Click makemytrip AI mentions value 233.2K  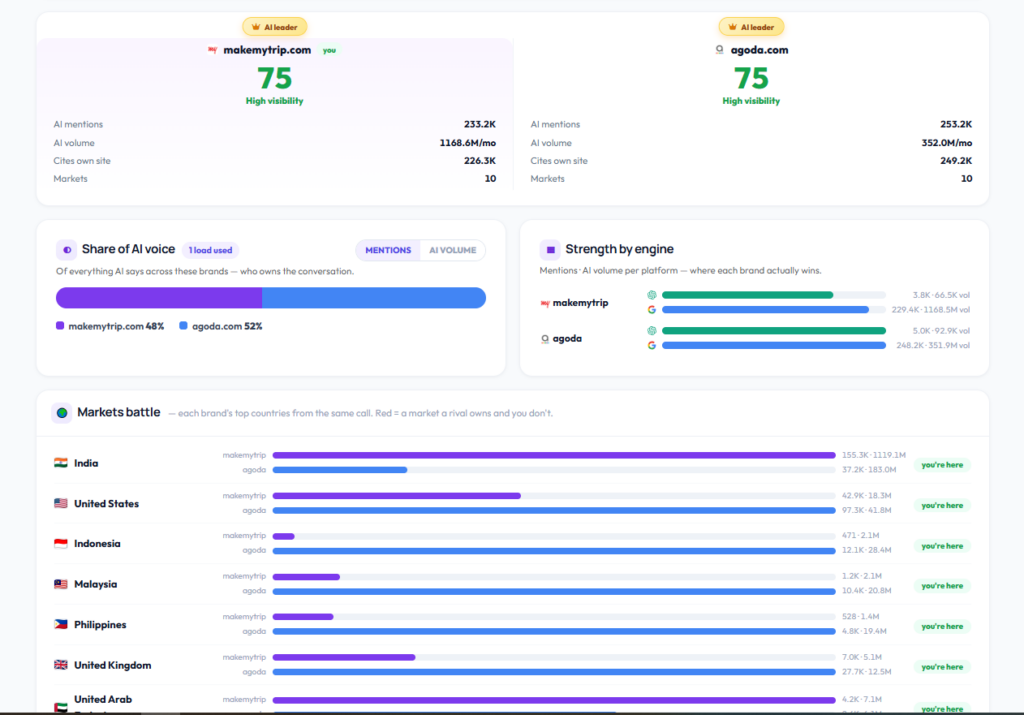(x=480, y=124)
